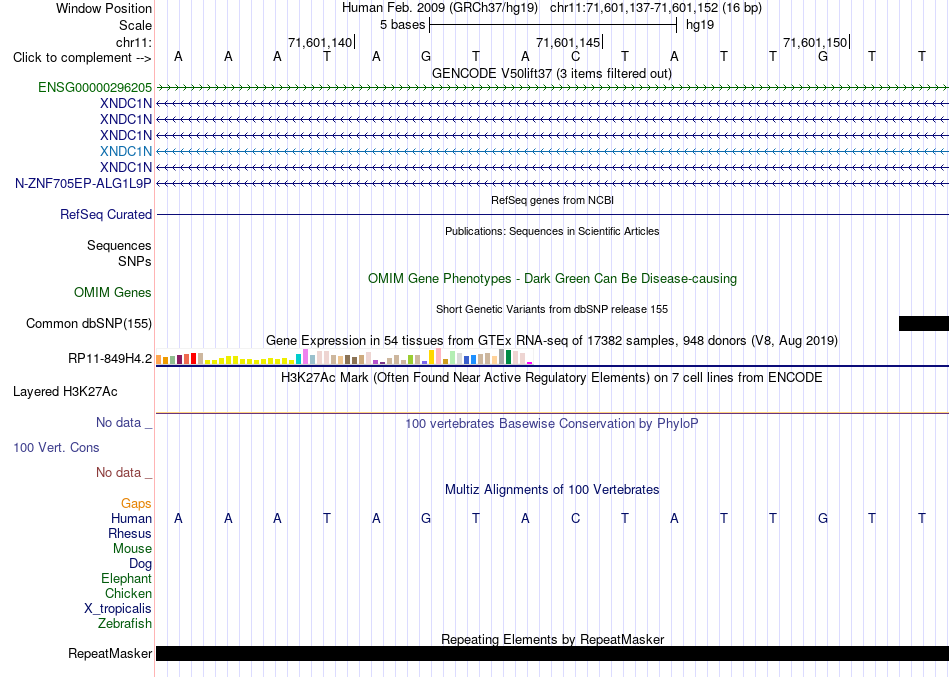Click the Human species label
Viewport: 950px width, 677px height.
(x=131, y=519)
